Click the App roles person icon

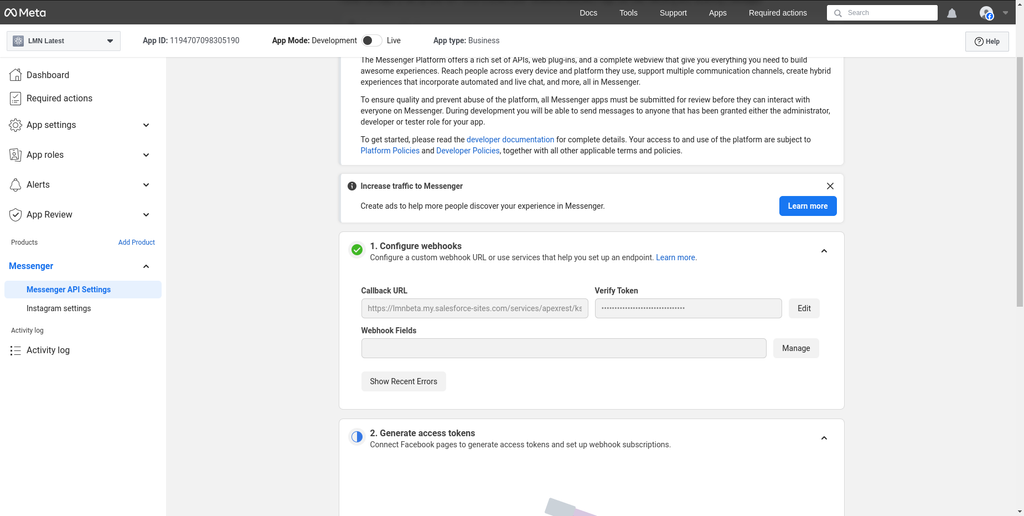click(16, 155)
